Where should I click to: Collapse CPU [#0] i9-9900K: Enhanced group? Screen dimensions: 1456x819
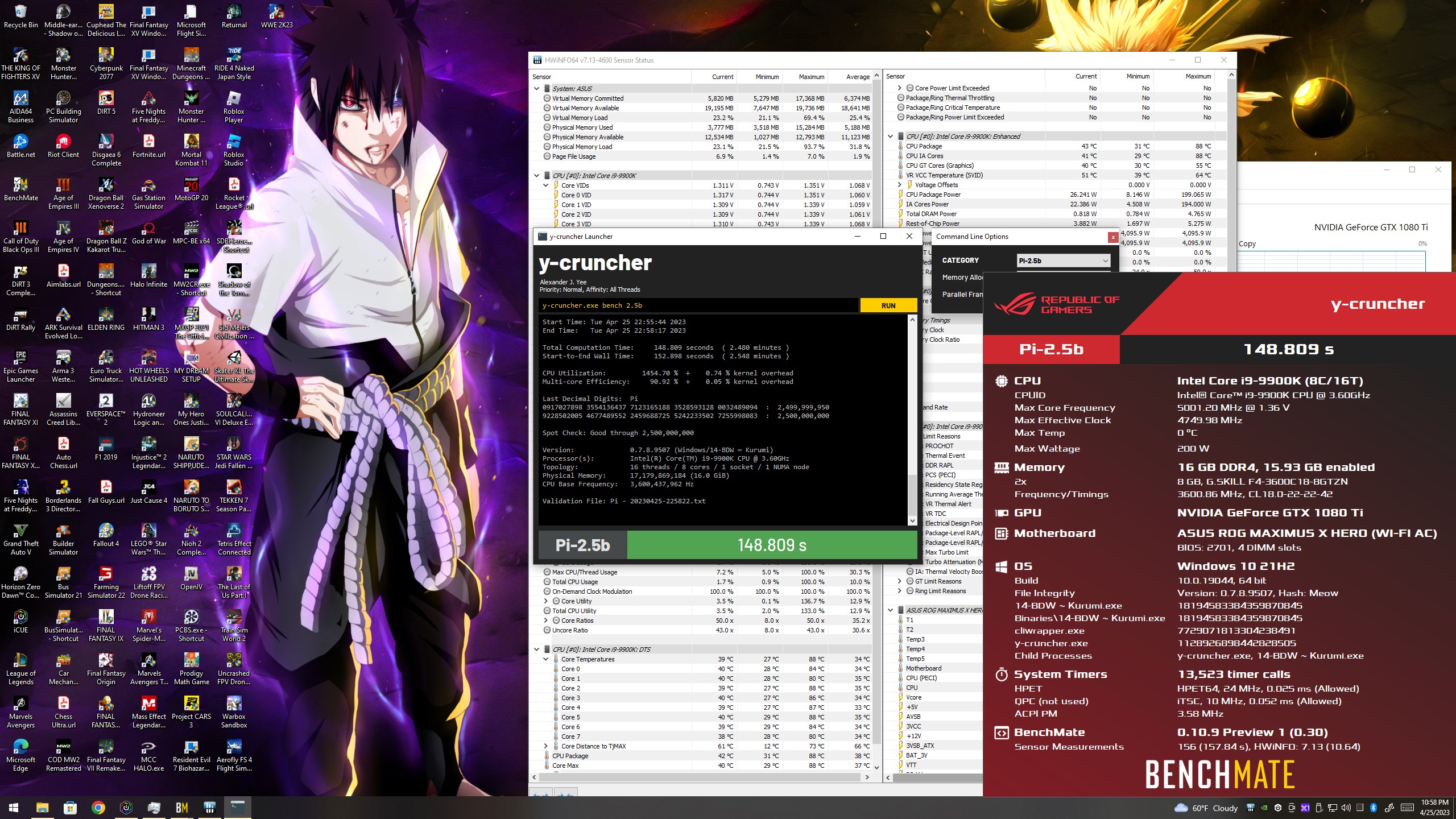pyautogui.click(x=890, y=136)
